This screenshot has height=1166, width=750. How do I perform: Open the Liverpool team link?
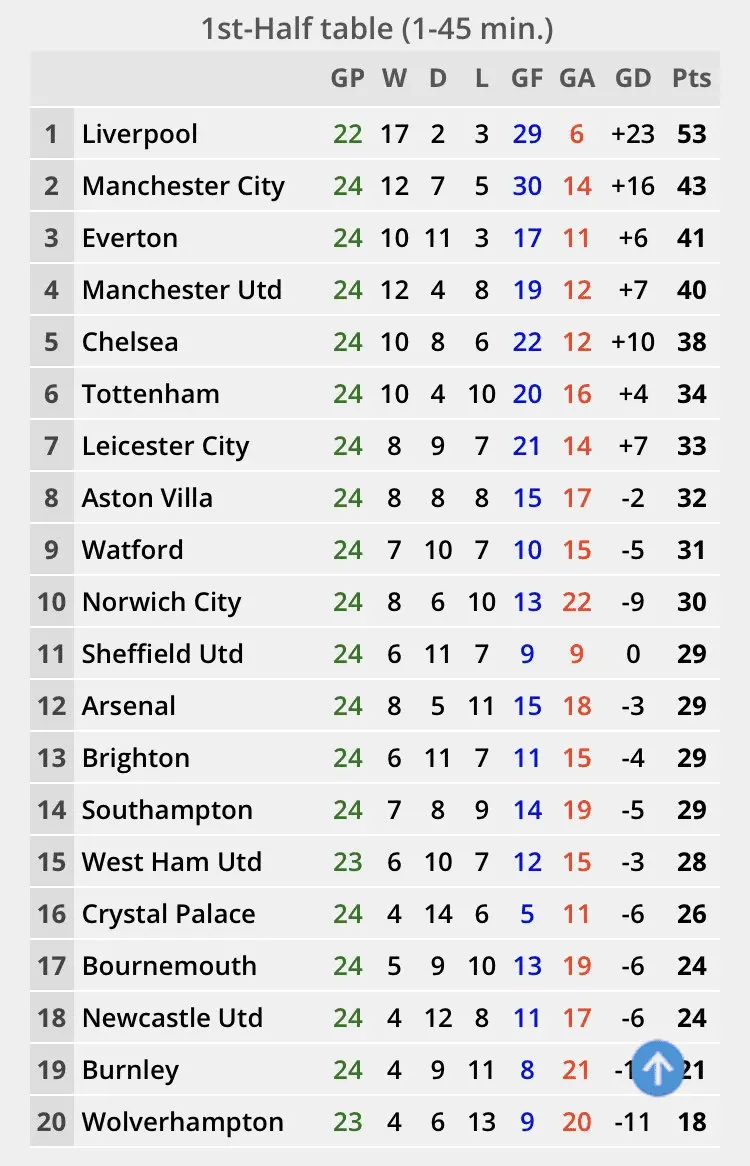click(140, 134)
